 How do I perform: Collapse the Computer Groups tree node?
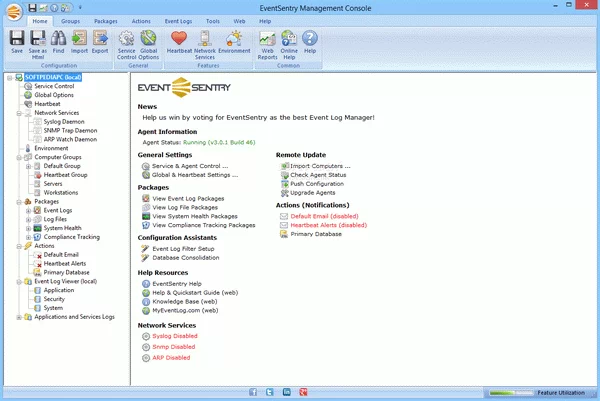tap(19, 158)
